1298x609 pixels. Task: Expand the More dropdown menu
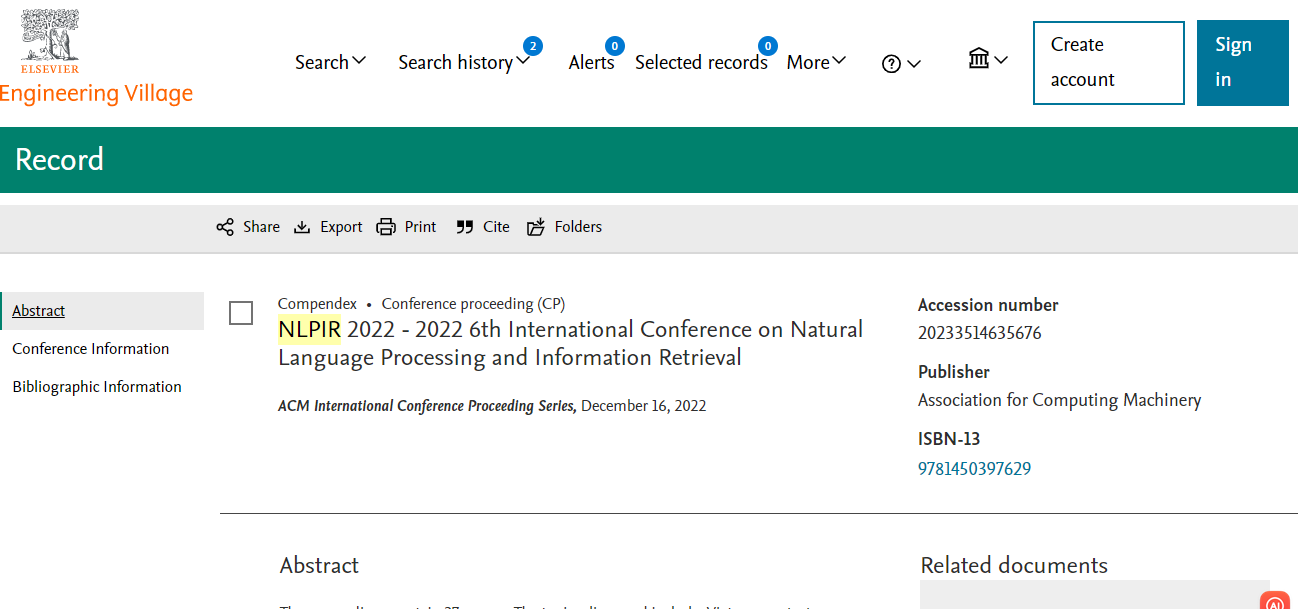click(817, 62)
